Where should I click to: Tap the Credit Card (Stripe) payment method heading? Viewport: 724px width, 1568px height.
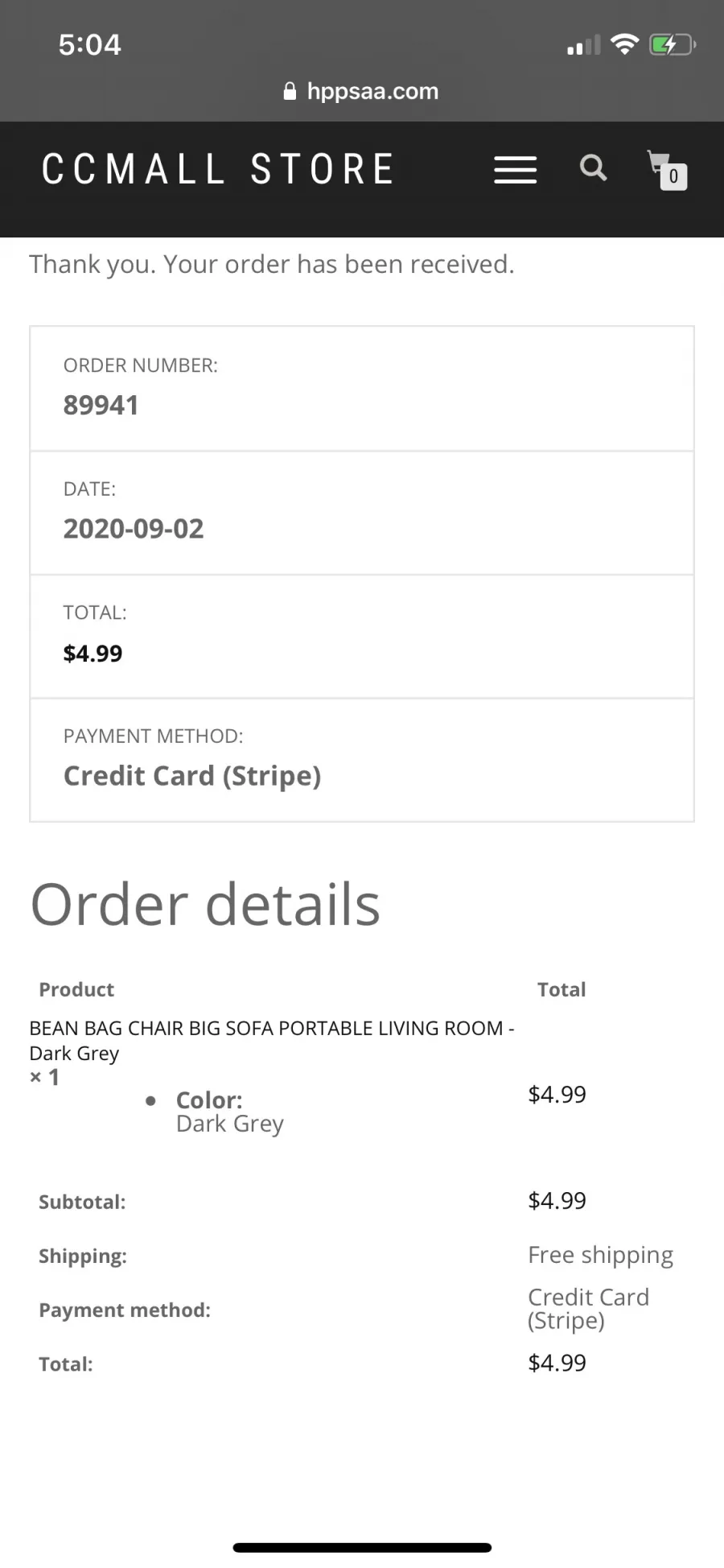pos(192,776)
